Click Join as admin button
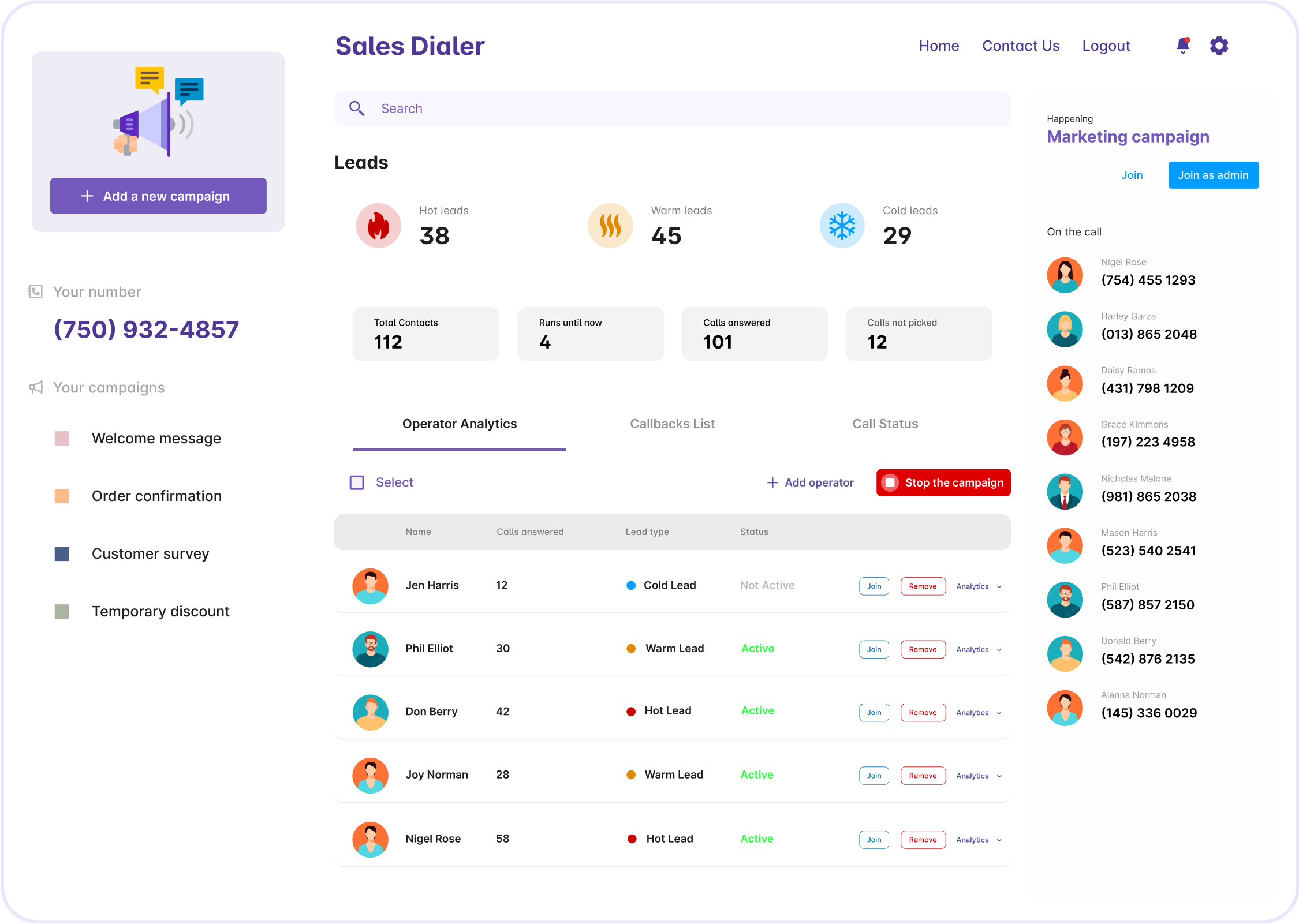 tap(1213, 174)
